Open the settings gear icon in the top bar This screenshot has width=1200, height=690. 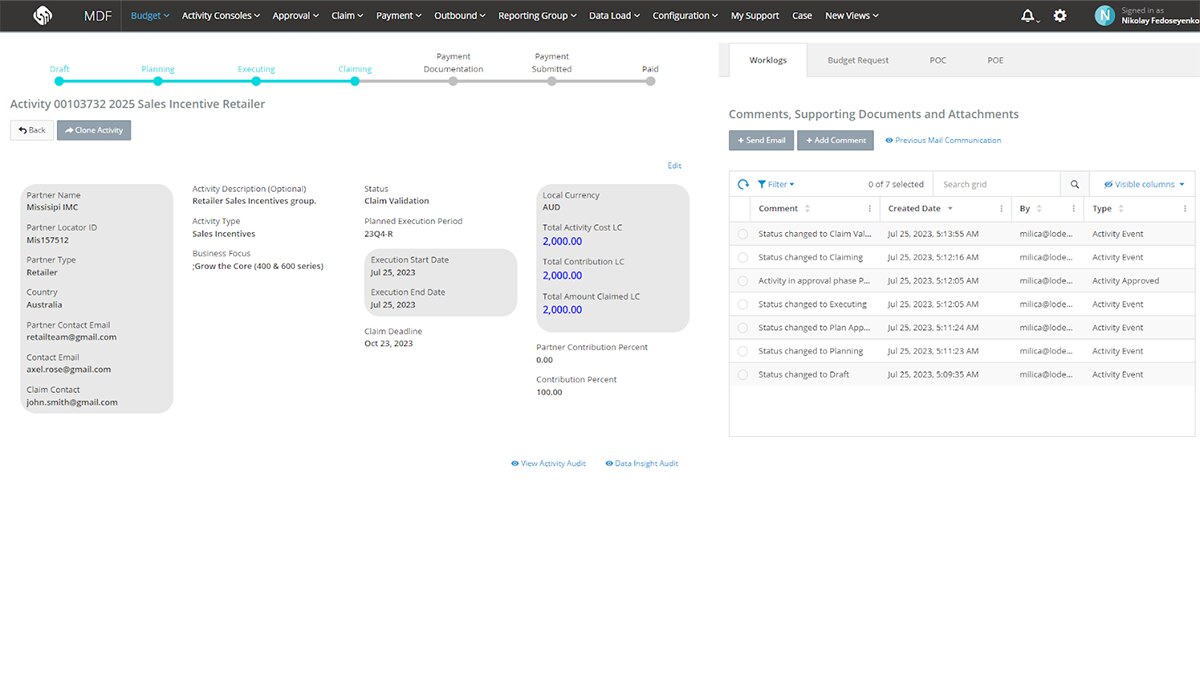(1060, 16)
